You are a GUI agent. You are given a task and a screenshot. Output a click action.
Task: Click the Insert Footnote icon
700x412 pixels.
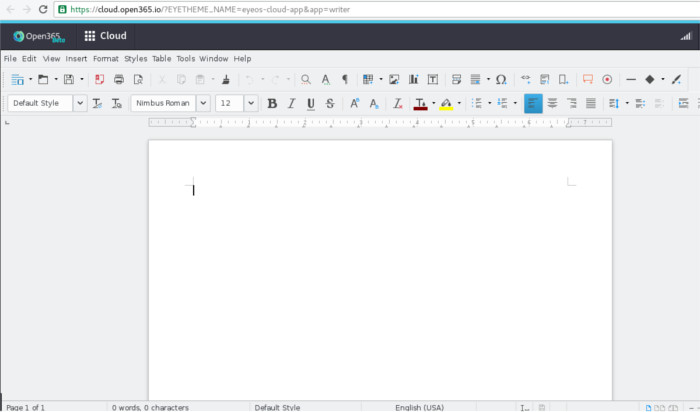(544, 79)
